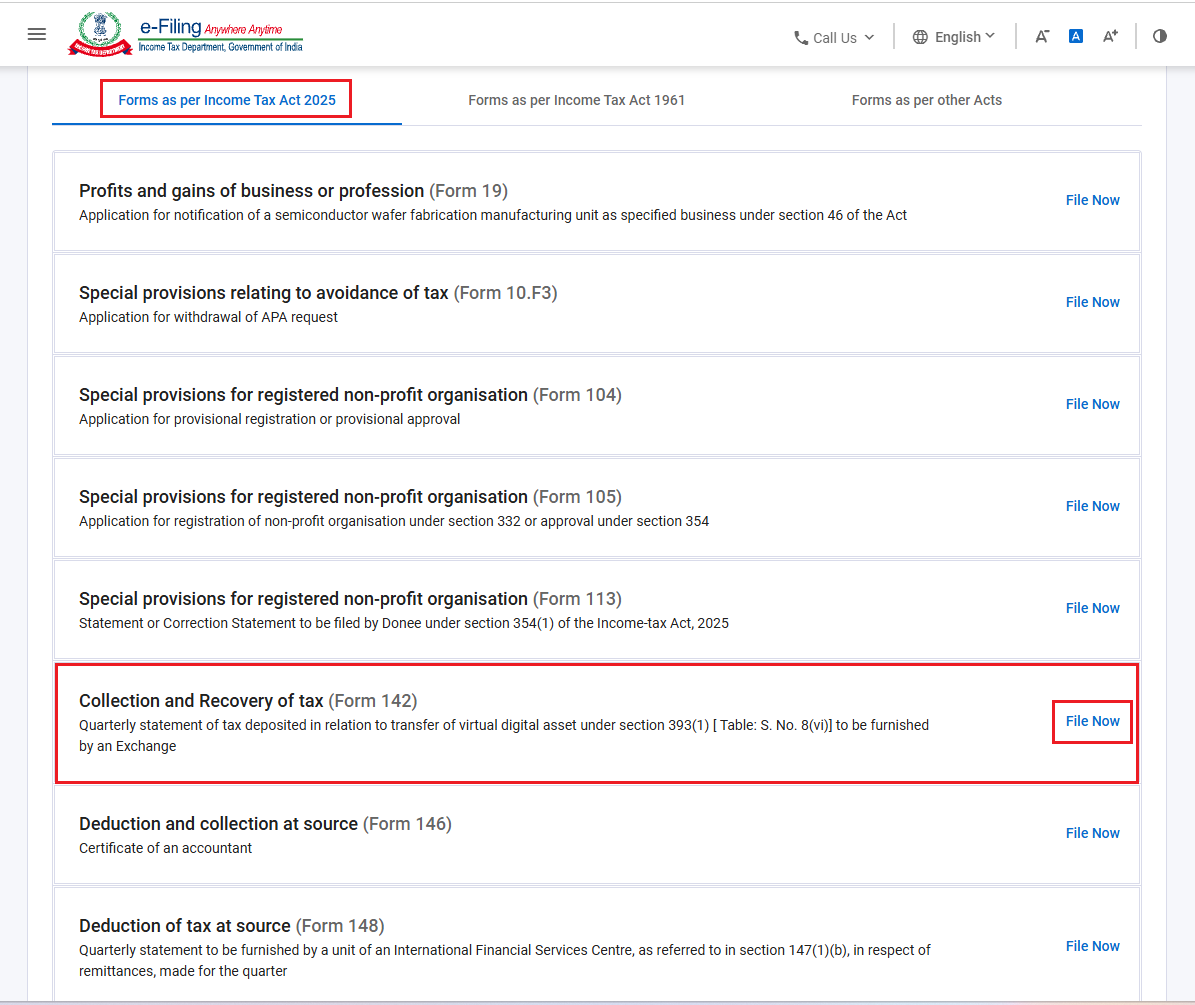Switch to Forms as per other Acts tab
This screenshot has height=1005, width=1195.
(926, 100)
